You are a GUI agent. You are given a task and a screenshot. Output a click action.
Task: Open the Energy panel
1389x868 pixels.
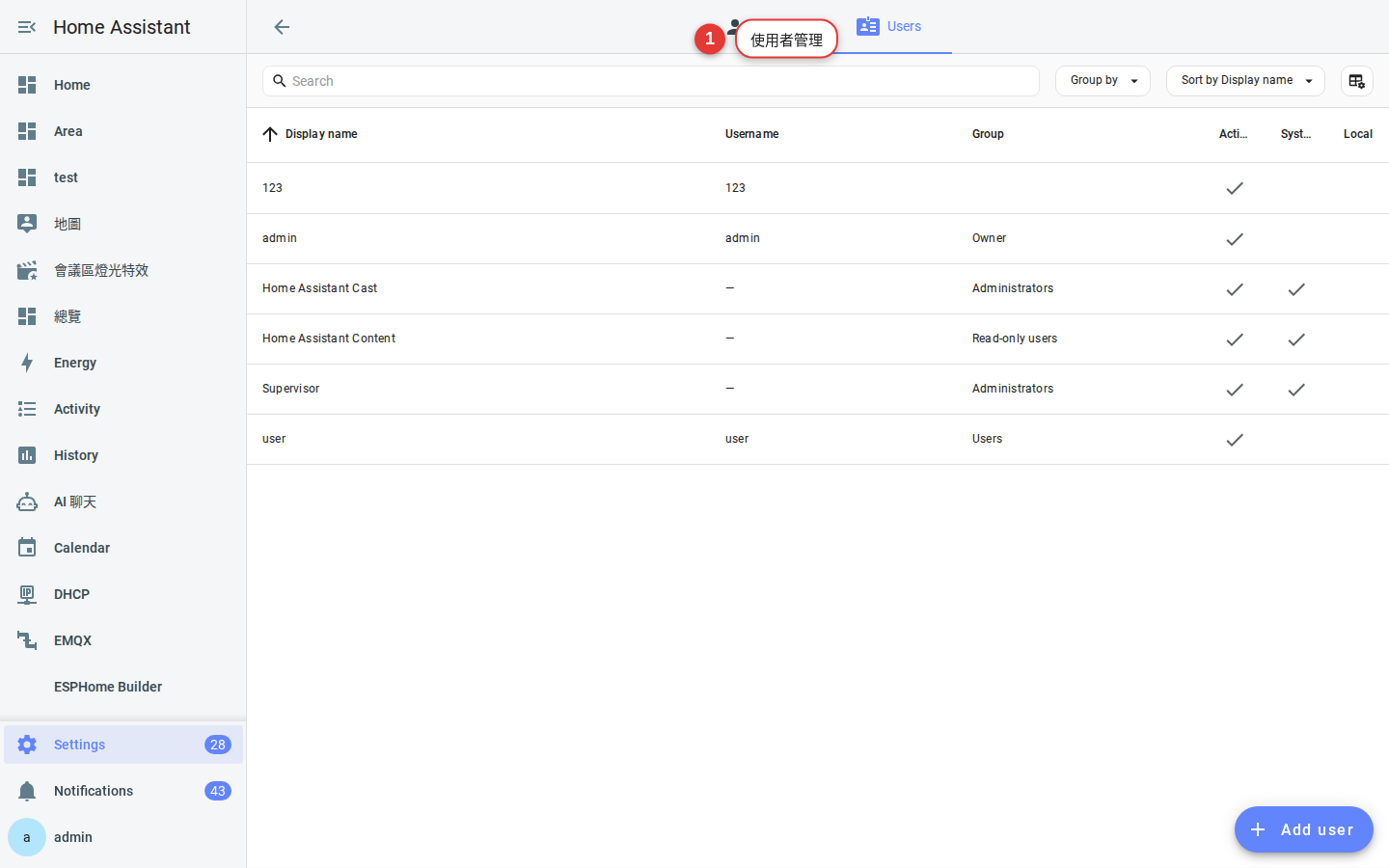click(123, 363)
